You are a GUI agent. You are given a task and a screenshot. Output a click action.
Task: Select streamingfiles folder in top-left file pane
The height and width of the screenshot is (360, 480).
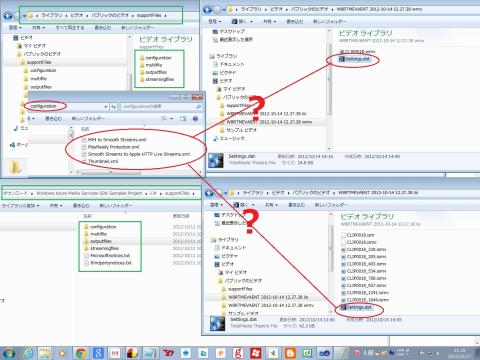click(x=157, y=79)
